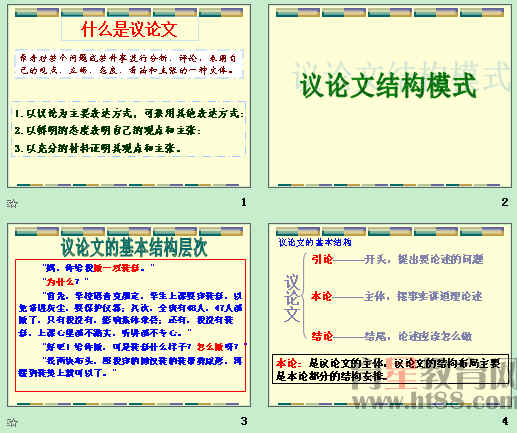Image resolution: width=517 pixels, height=433 pixels.
Task: Click the line starting '3. 以充分的材料'
Action: click(x=98, y=148)
